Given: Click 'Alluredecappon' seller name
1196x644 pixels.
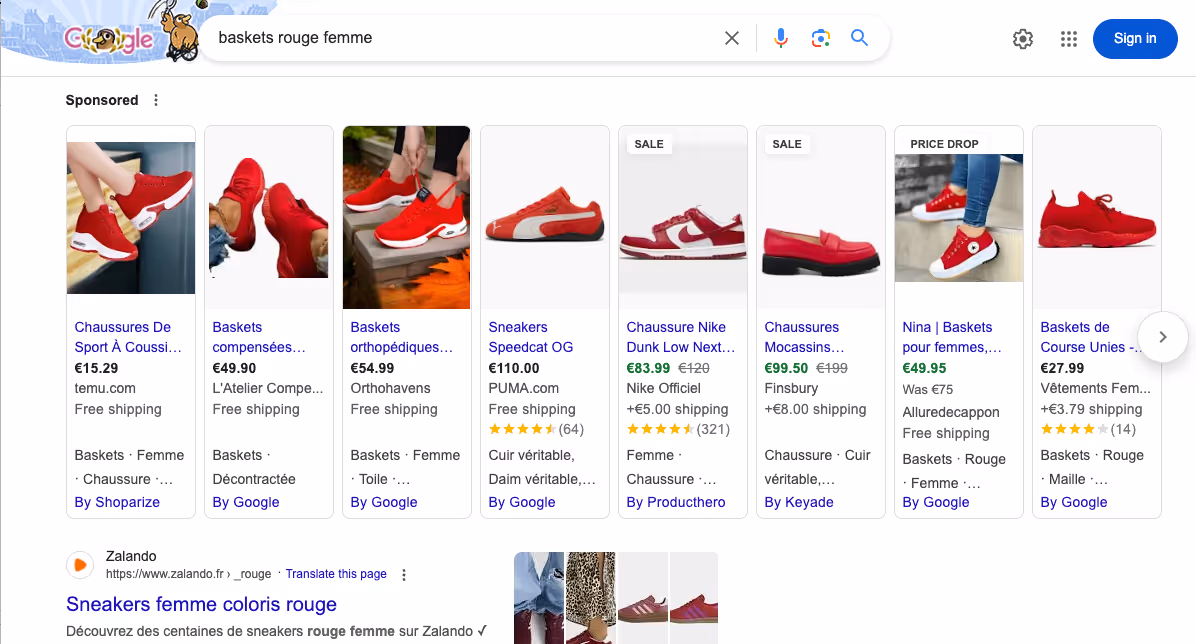Looking at the screenshot, I should click(x=950, y=412).
